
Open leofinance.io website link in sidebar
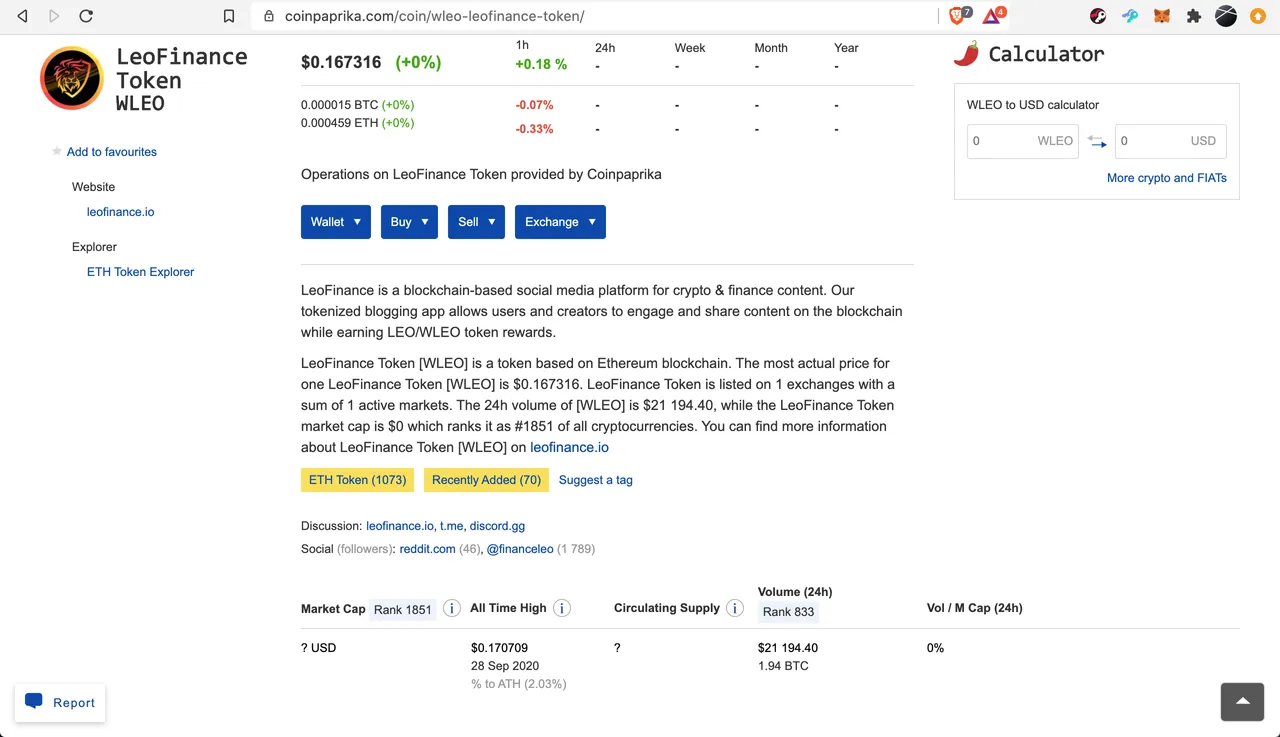point(121,212)
